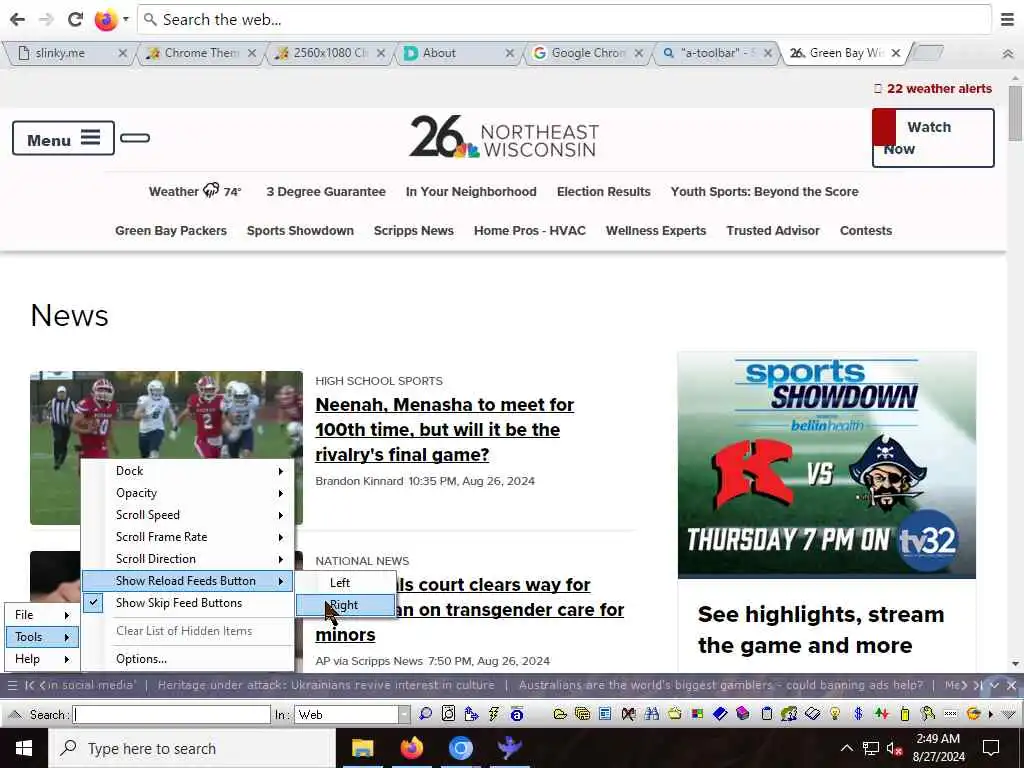Click the blue book toolbar icon
Screen dimensions: 1024x768
point(720,714)
